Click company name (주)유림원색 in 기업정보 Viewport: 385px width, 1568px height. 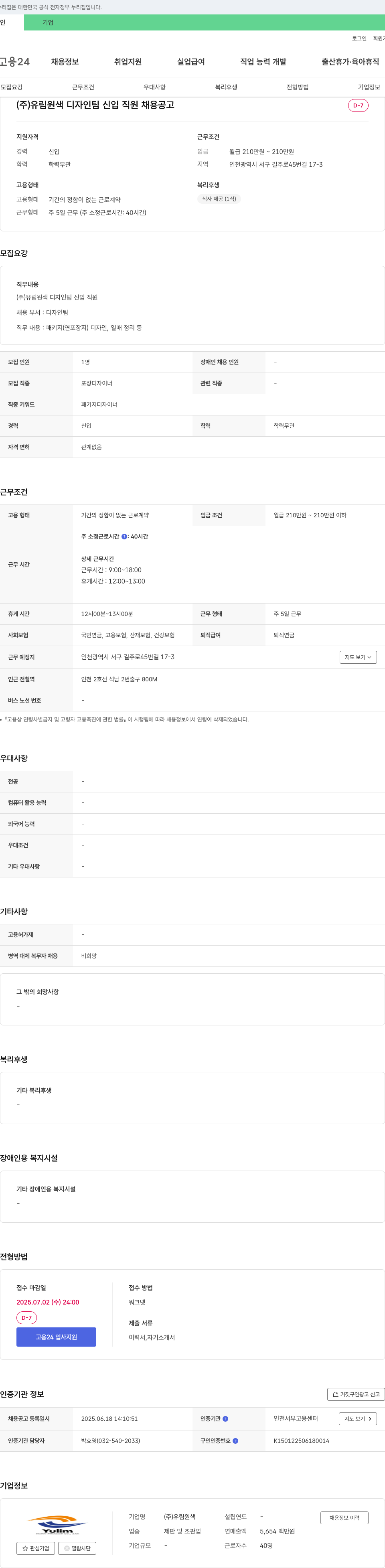click(180, 1516)
